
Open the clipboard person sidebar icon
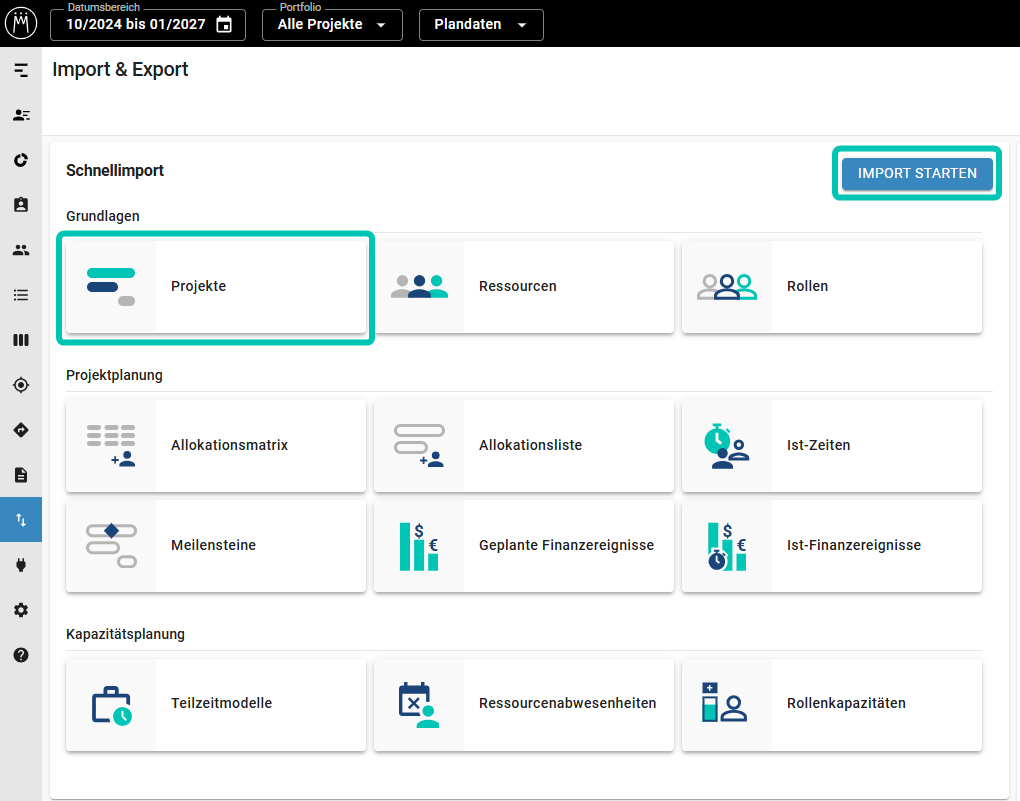click(21, 205)
